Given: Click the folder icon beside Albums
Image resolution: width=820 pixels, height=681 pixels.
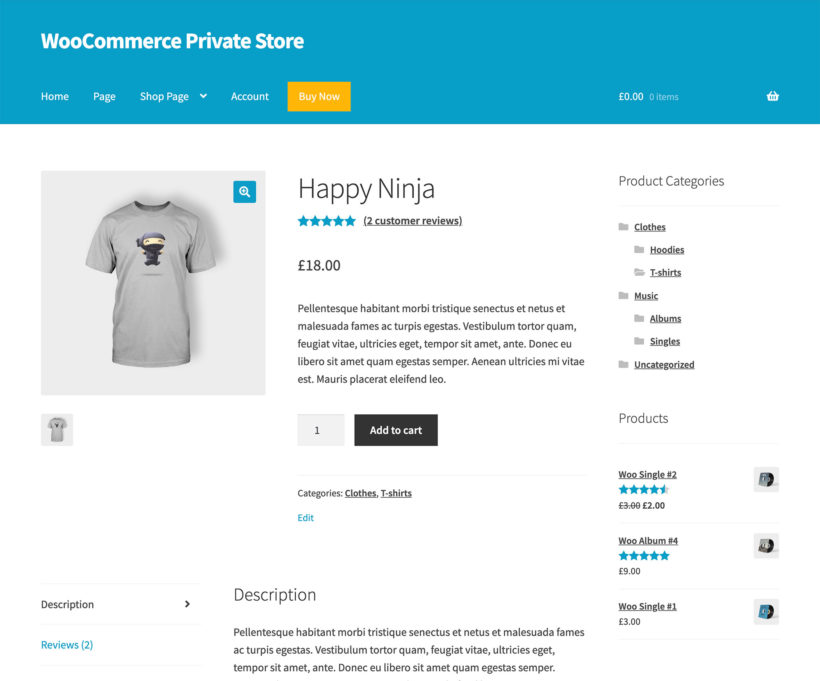Looking at the screenshot, I should coord(640,318).
